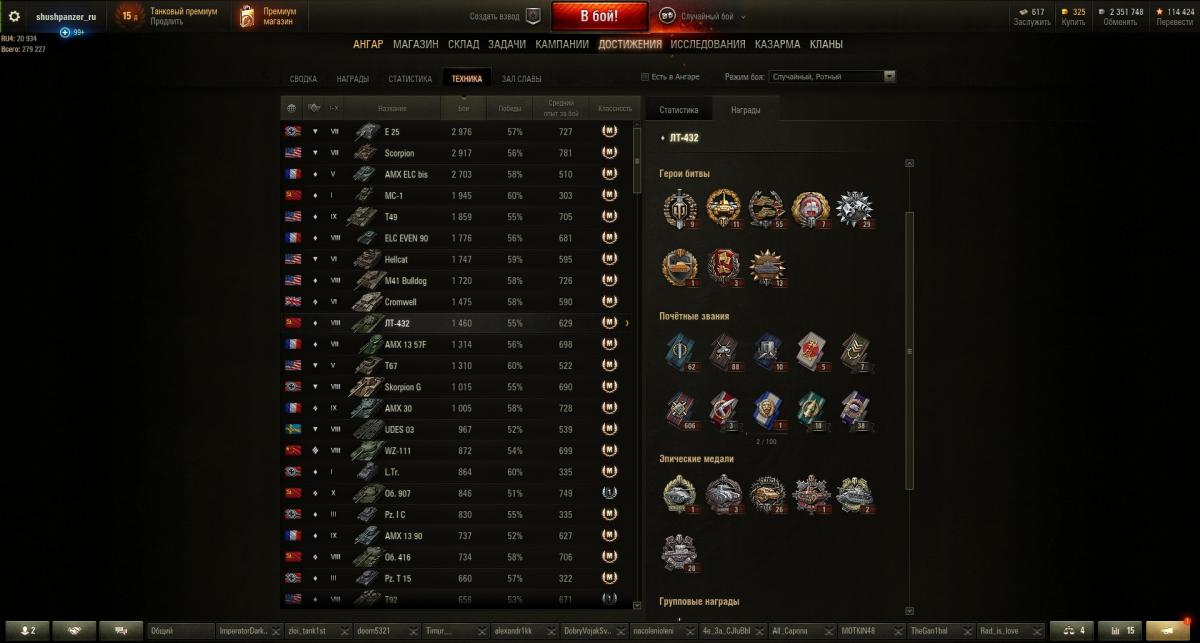Close the ImperatorDark chat tab
The width and height of the screenshot is (1200, 643).
point(277,632)
